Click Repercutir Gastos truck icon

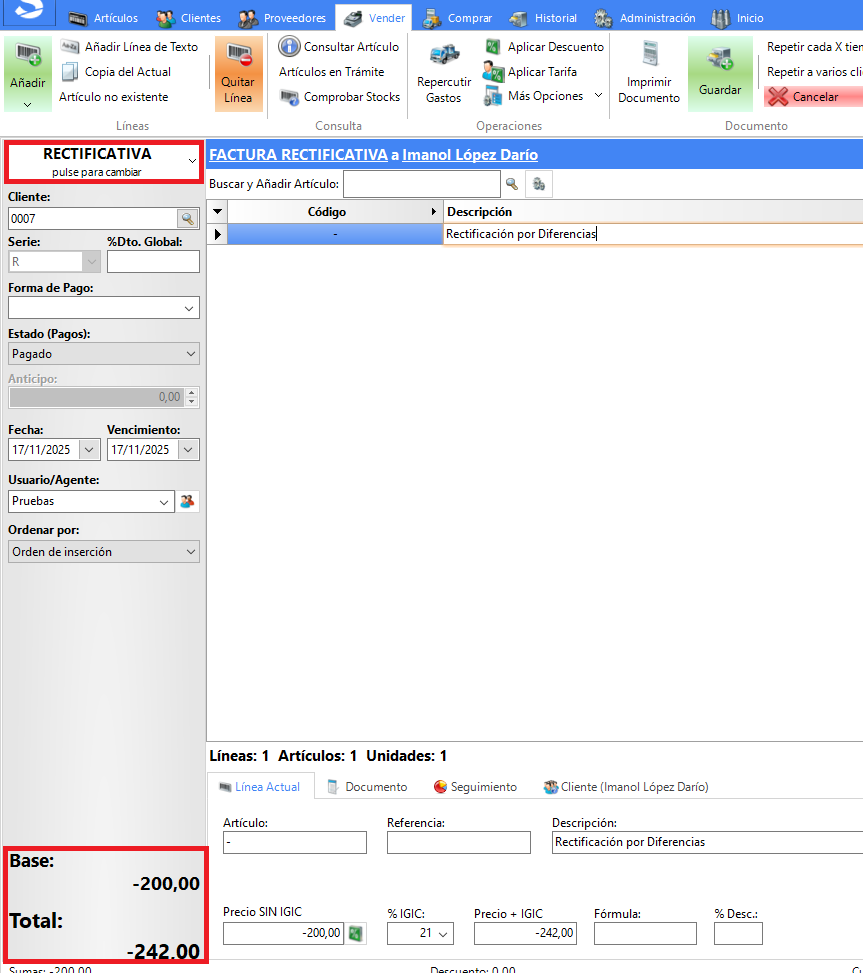click(x=444, y=58)
